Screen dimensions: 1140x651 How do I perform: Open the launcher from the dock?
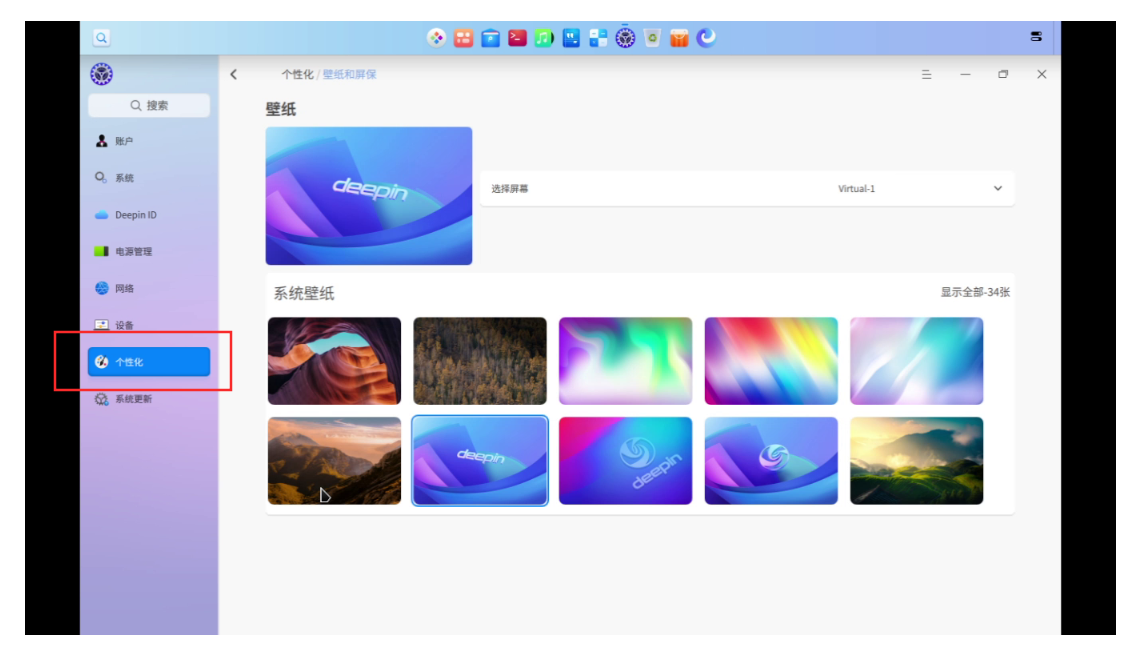436,38
